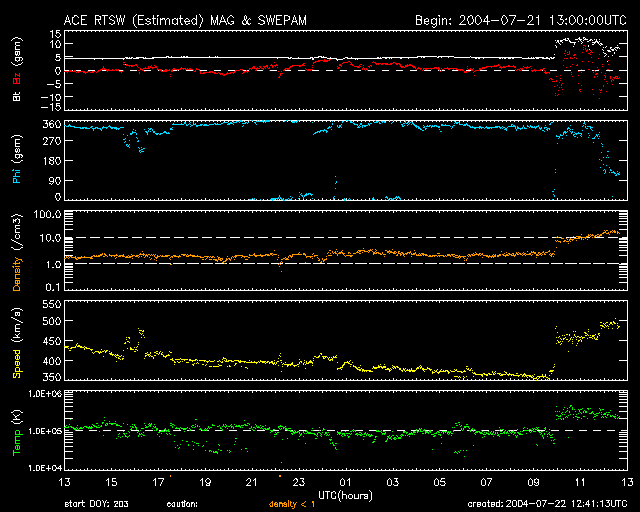Click the 19 hour tick label
Screen dimensions: 640x512
pyautogui.click(x=205, y=482)
